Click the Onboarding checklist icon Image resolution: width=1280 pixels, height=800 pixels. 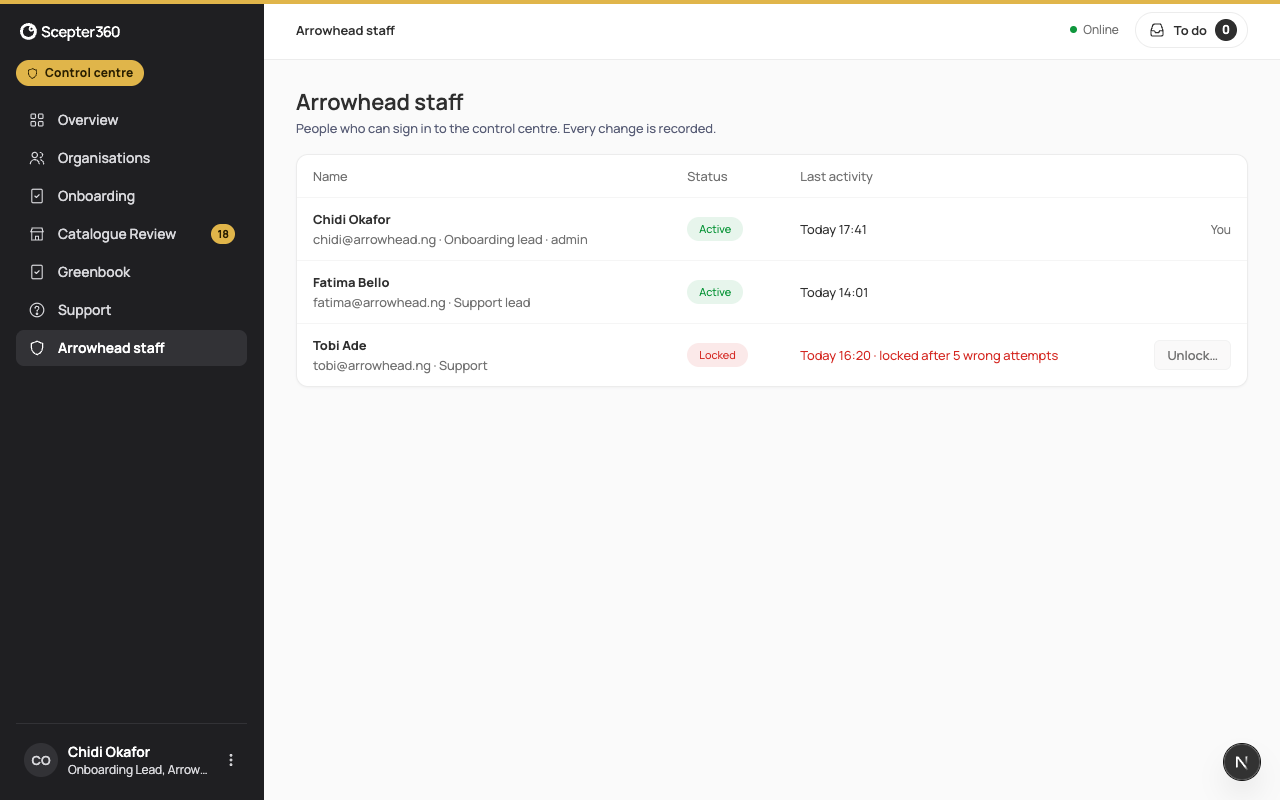(37, 196)
